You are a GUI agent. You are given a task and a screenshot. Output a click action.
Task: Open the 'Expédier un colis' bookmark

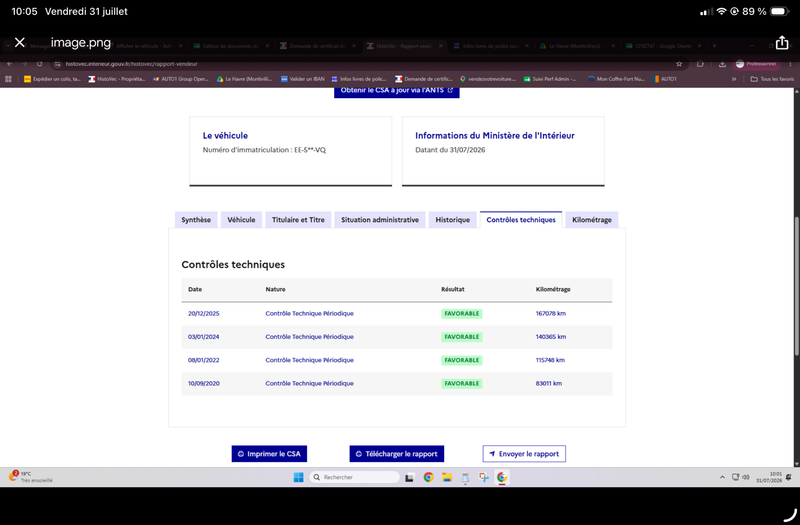click(52, 79)
